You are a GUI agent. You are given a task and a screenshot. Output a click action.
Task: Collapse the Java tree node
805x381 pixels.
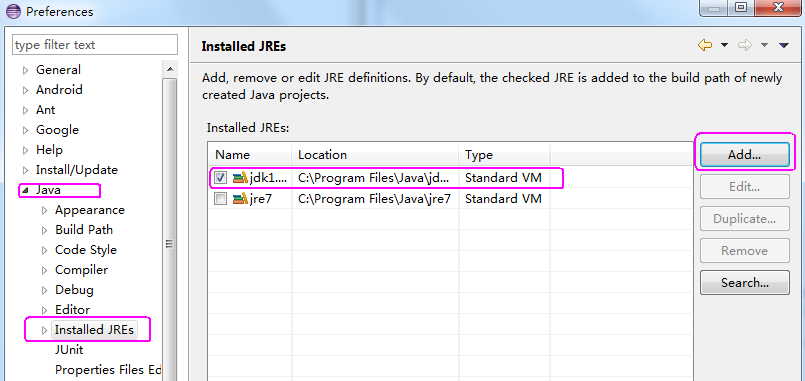tap(26, 190)
